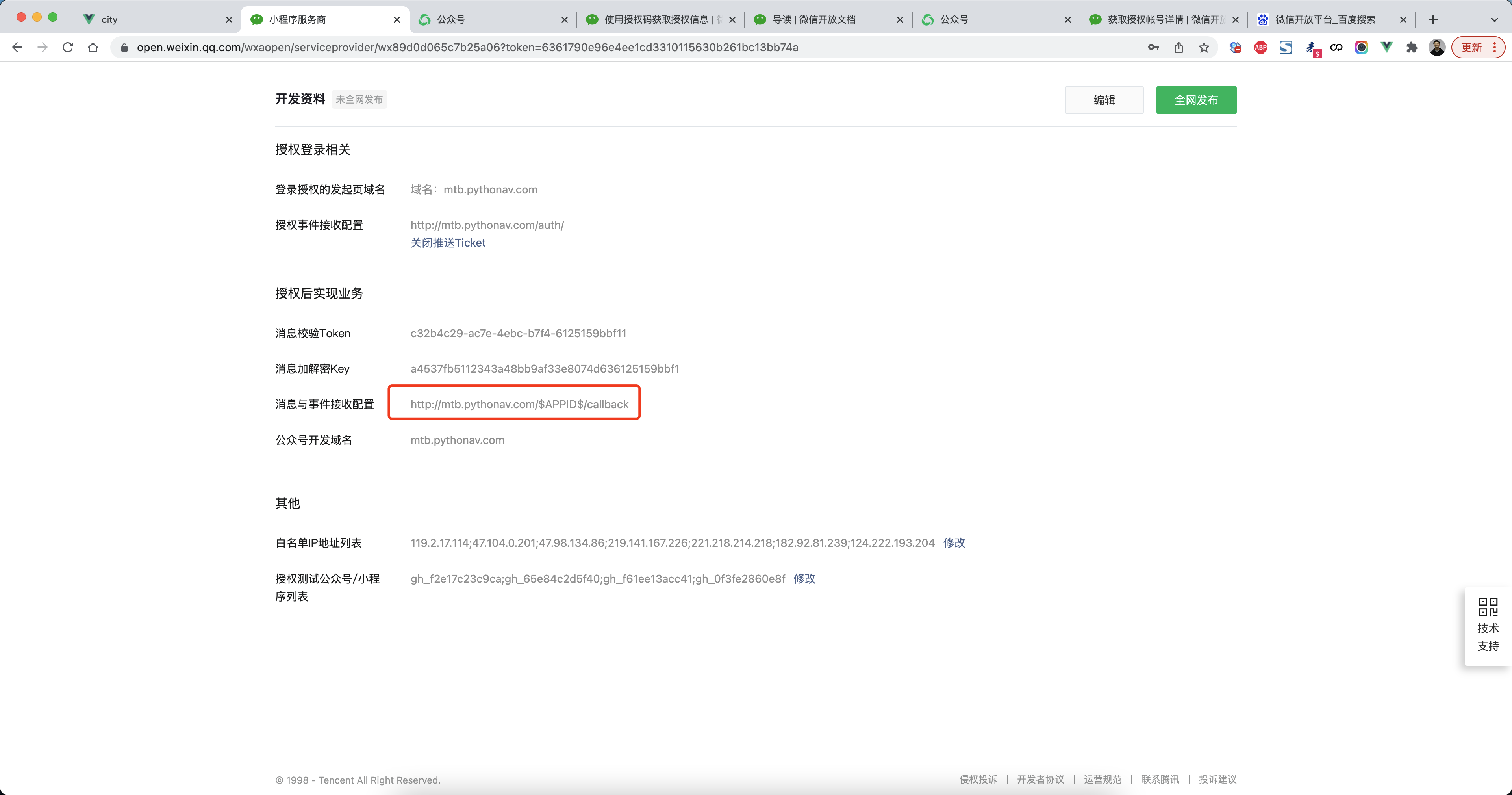Click the password key icon
This screenshot has height=795, width=1512.
(x=1153, y=48)
